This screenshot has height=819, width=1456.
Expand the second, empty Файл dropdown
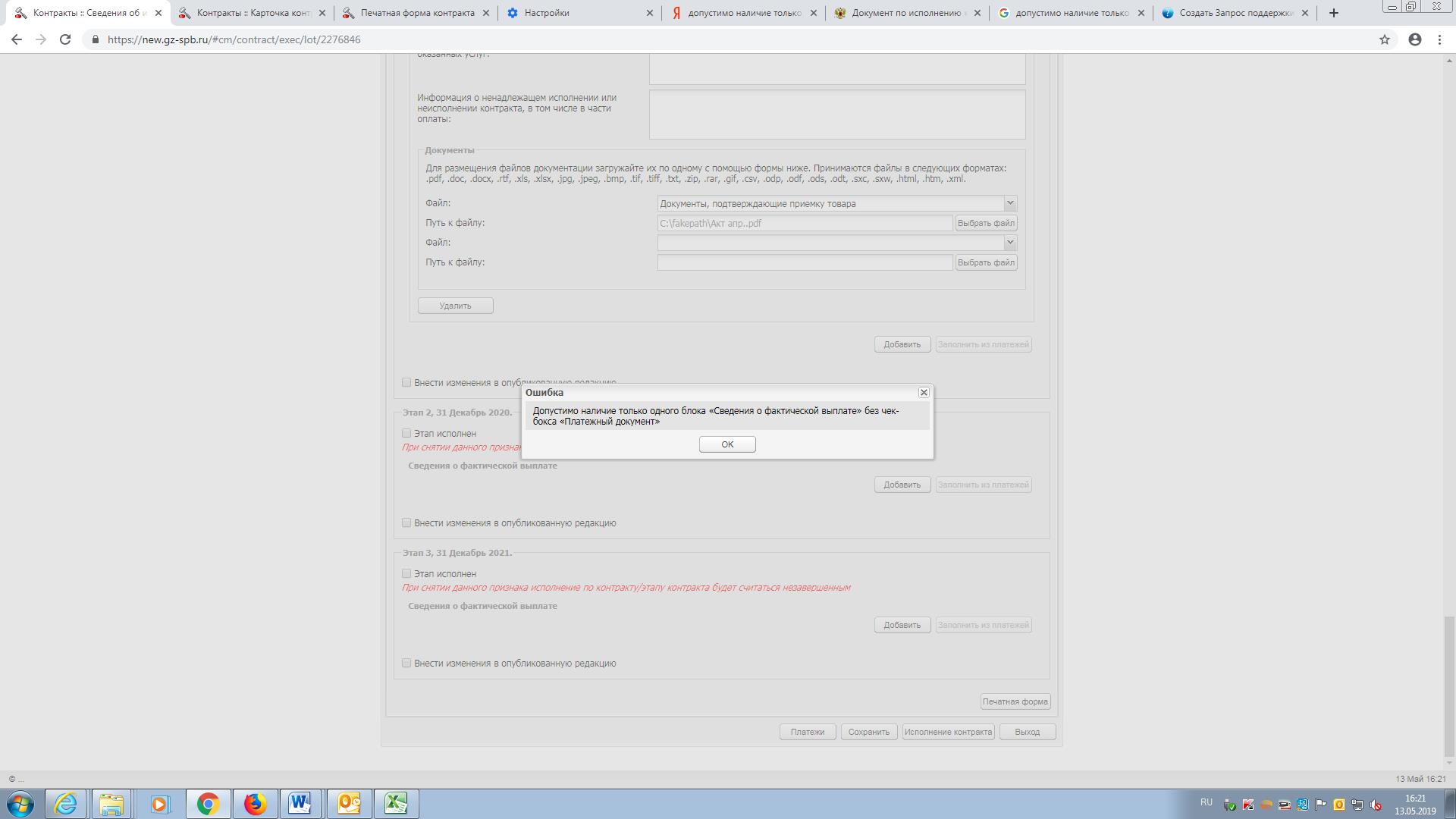click(1009, 243)
